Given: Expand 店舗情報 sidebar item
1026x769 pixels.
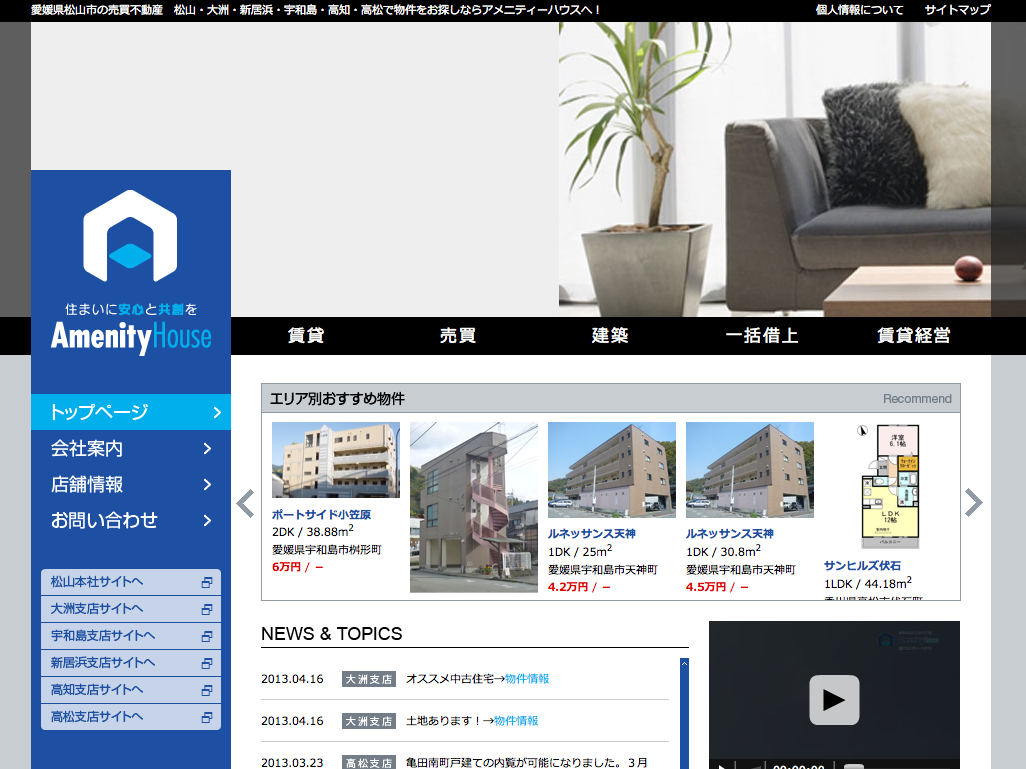Looking at the screenshot, I should (130, 484).
